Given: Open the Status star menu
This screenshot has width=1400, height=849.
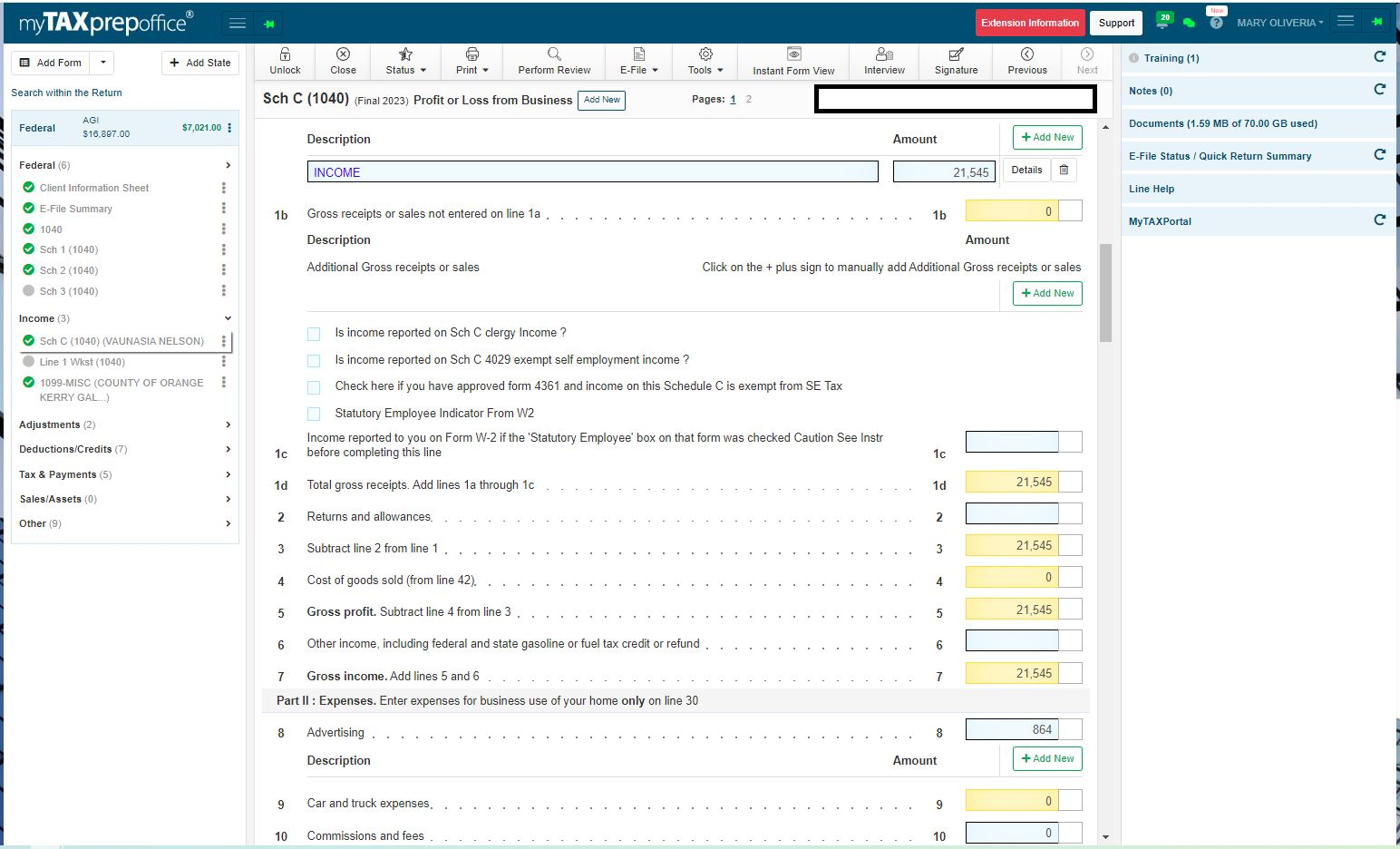Looking at the screenshot, I should tap(405, 61).
